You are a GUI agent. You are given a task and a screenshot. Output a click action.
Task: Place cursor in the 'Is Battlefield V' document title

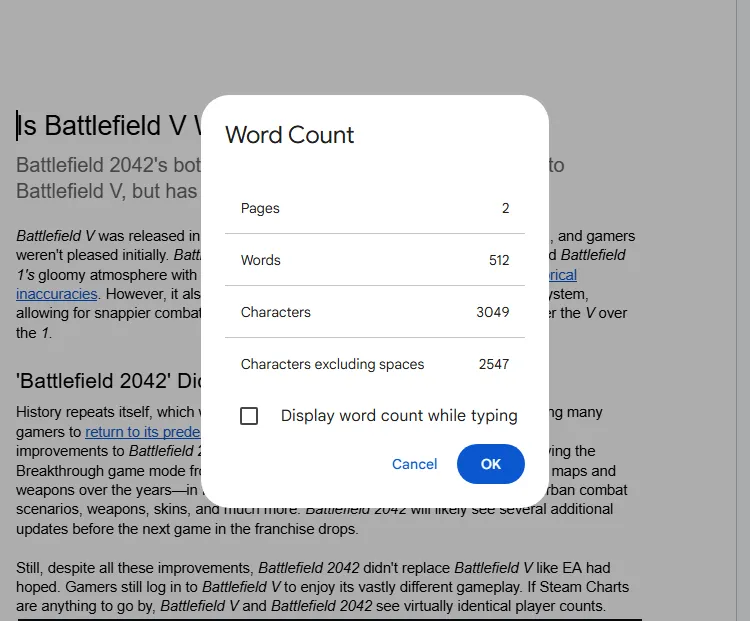(109, 125)
